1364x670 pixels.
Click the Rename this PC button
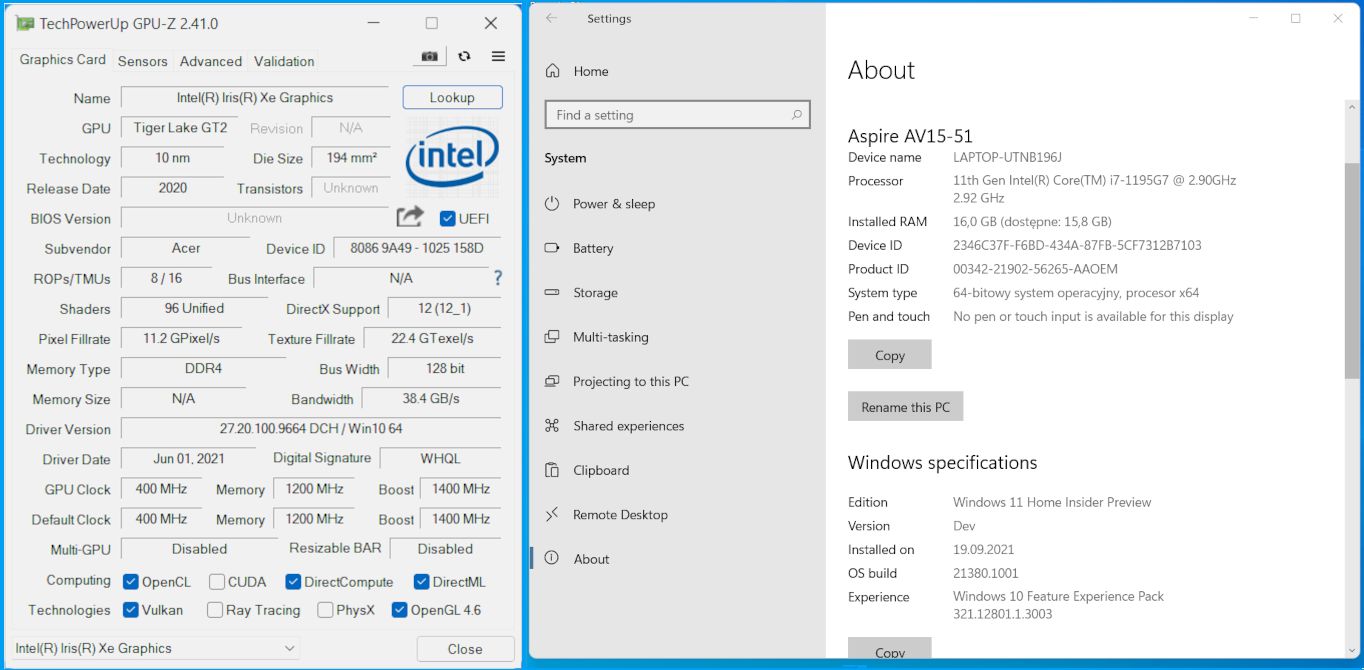coord(905,407)
